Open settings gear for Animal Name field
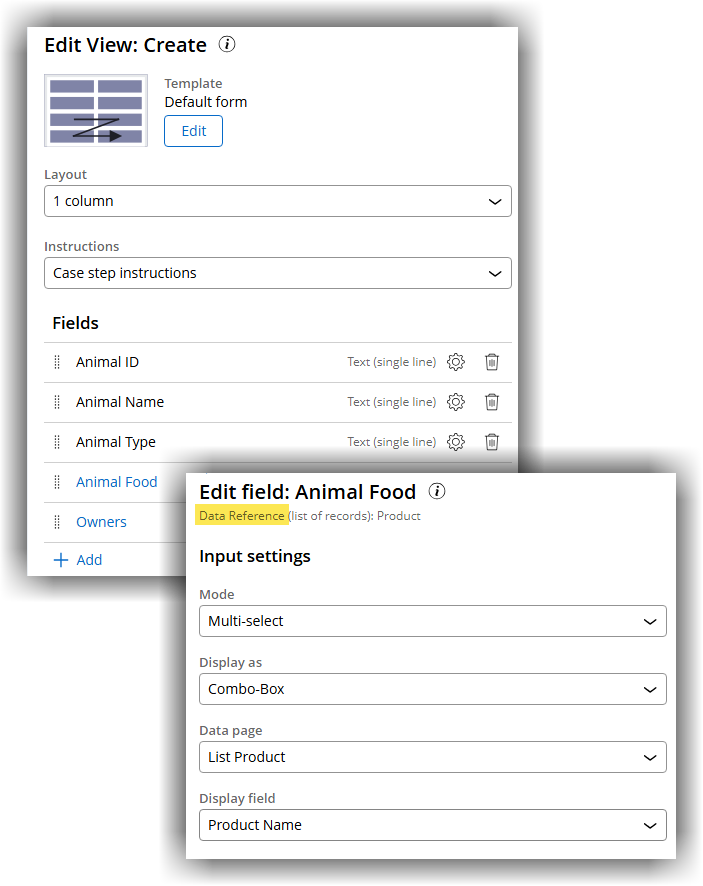703x886 pixels. coord(456,402)
